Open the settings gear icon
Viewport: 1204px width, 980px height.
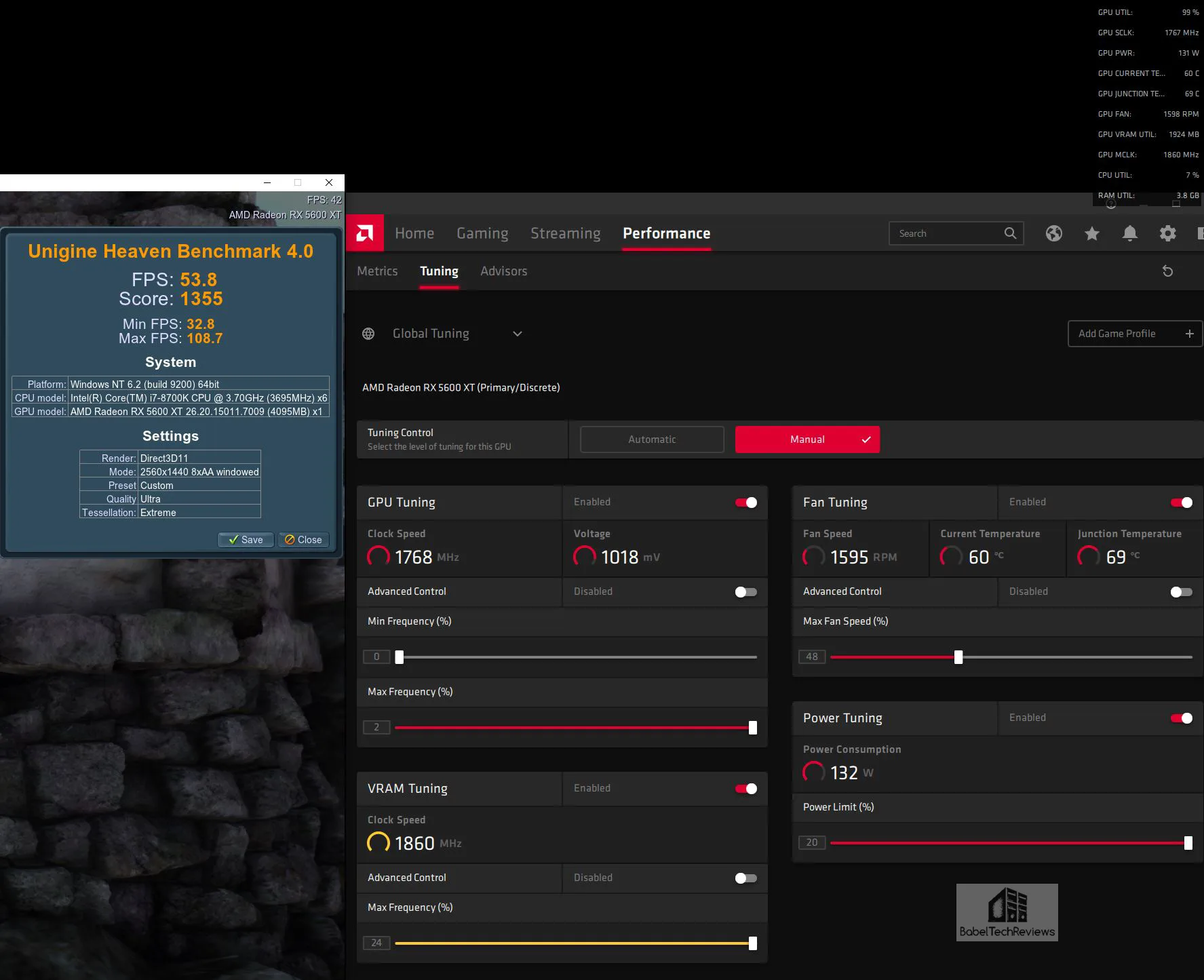point(1168,233)
